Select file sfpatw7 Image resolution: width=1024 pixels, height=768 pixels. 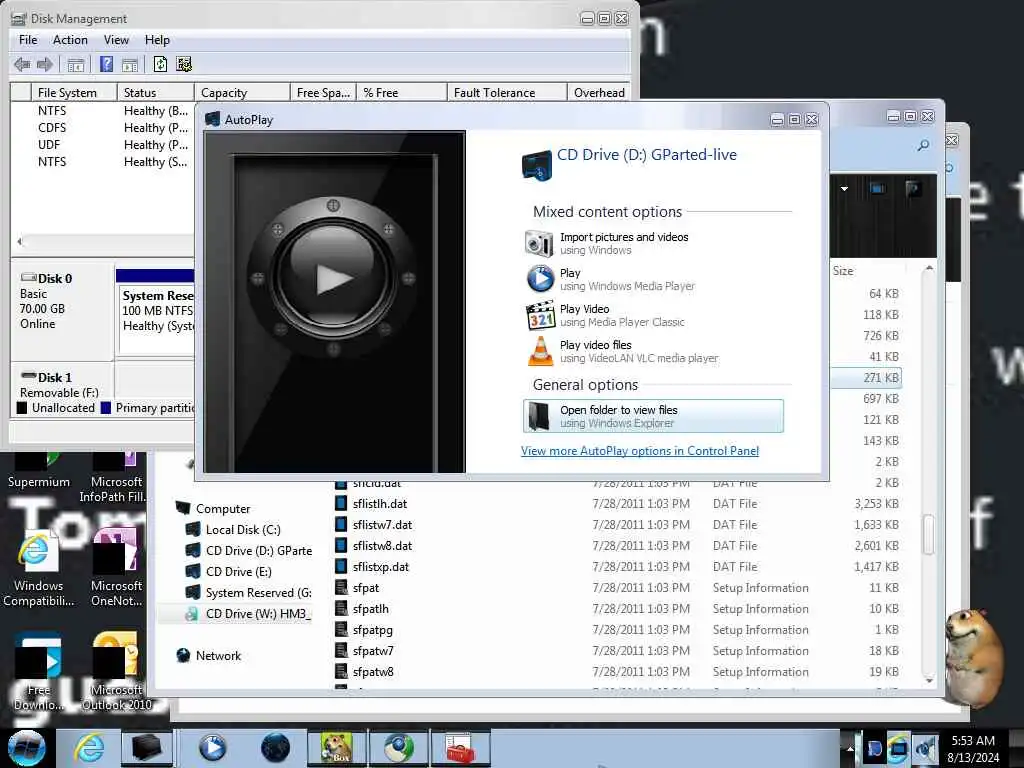[x=373, y=651]
